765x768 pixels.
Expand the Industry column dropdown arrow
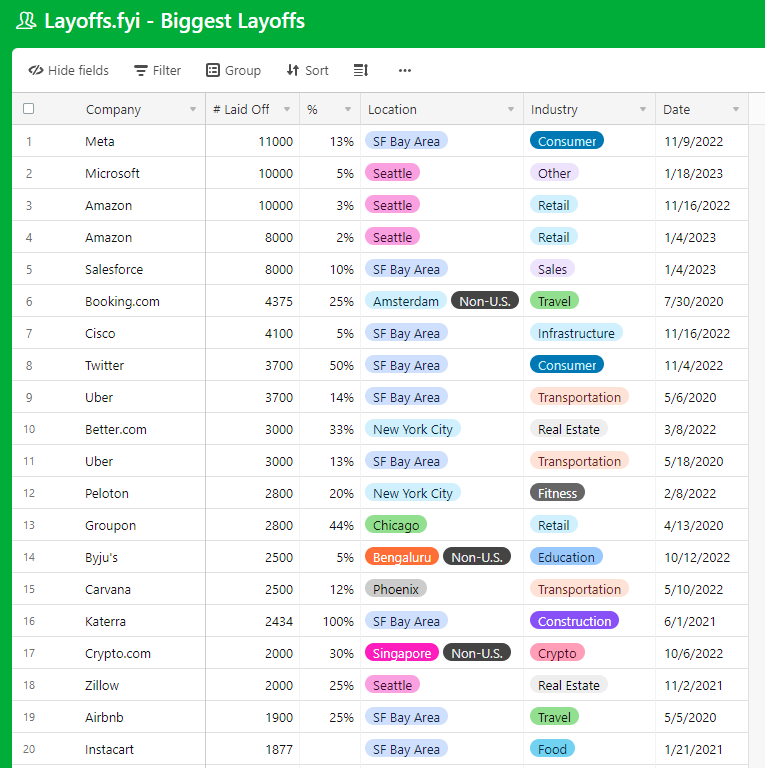coord(643,109)
